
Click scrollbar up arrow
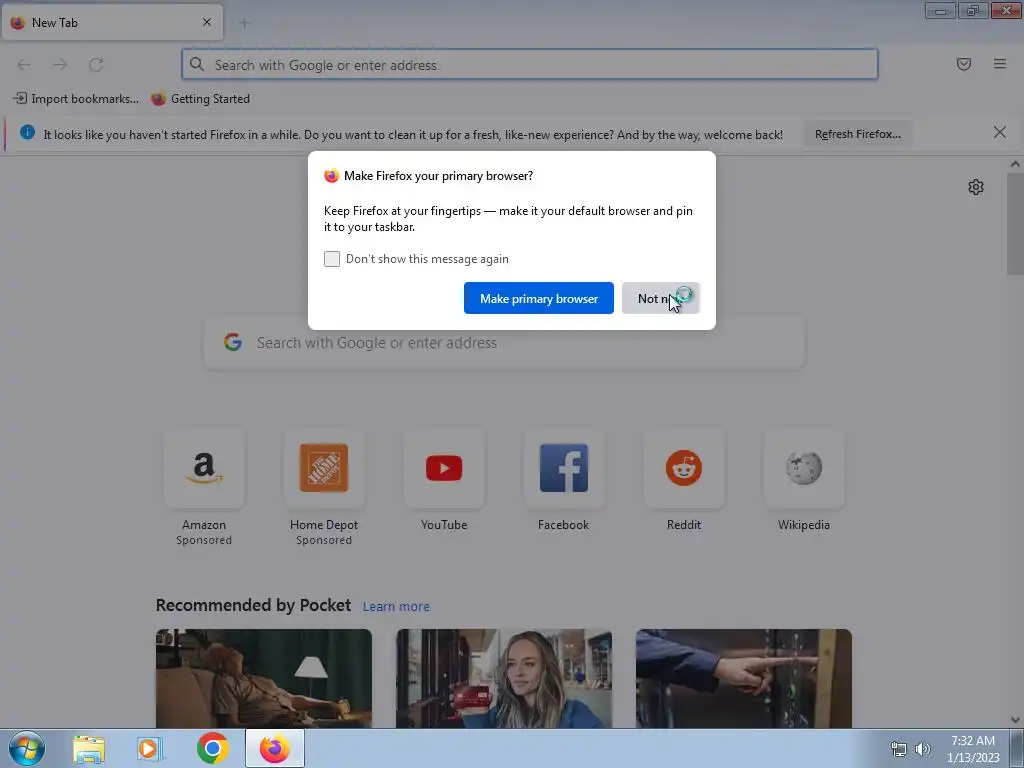click(x=1015, y=165)
